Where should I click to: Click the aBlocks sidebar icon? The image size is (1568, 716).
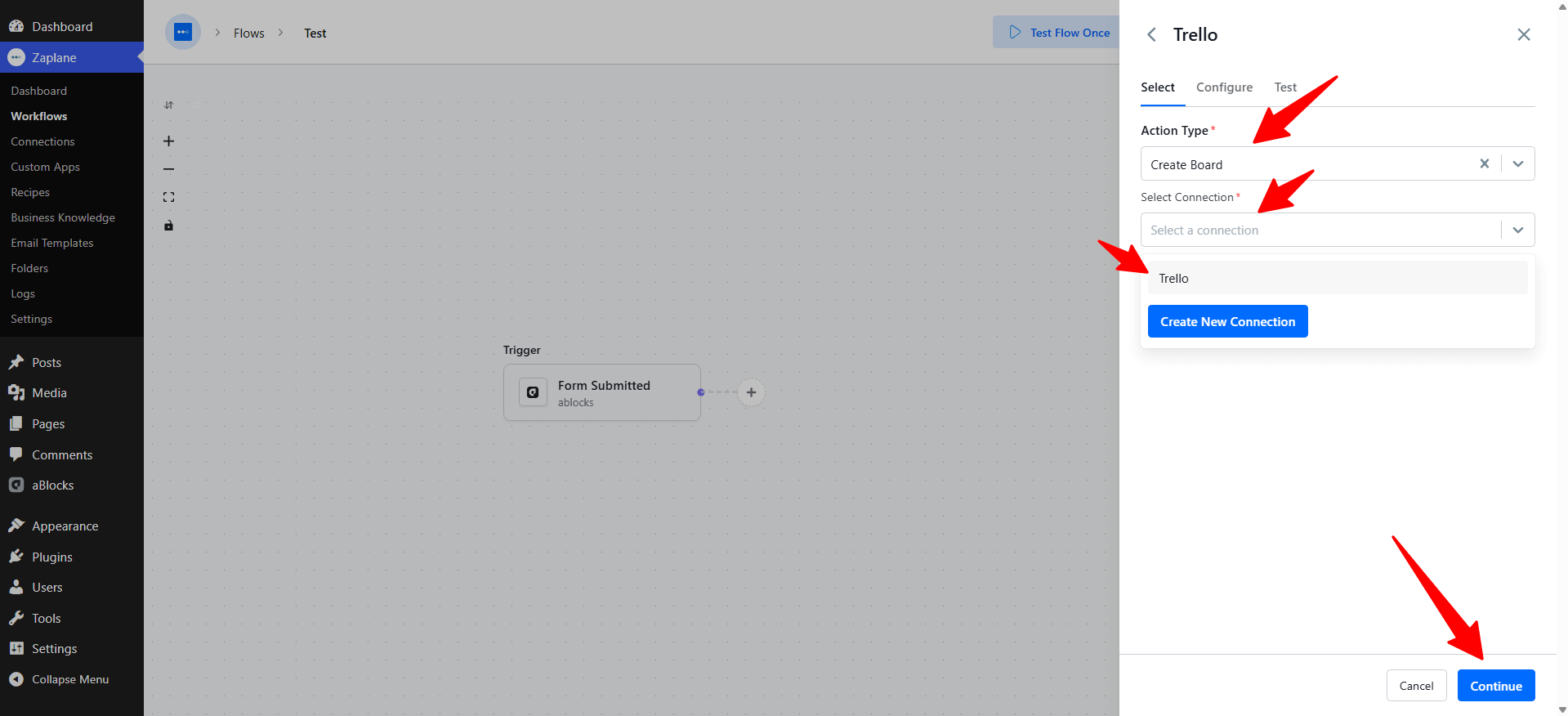click(16, 485)
